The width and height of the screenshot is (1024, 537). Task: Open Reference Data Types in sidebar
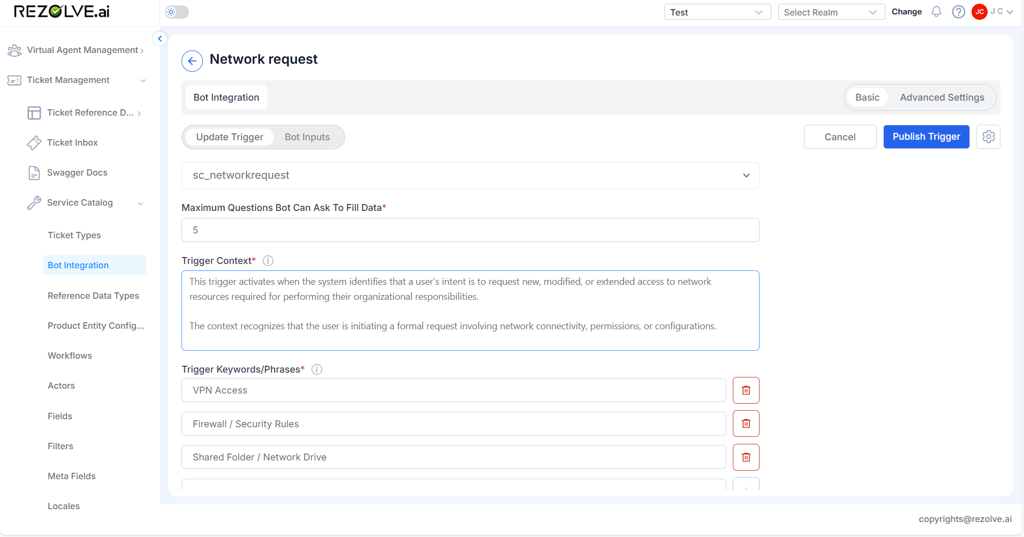[93, 296]
